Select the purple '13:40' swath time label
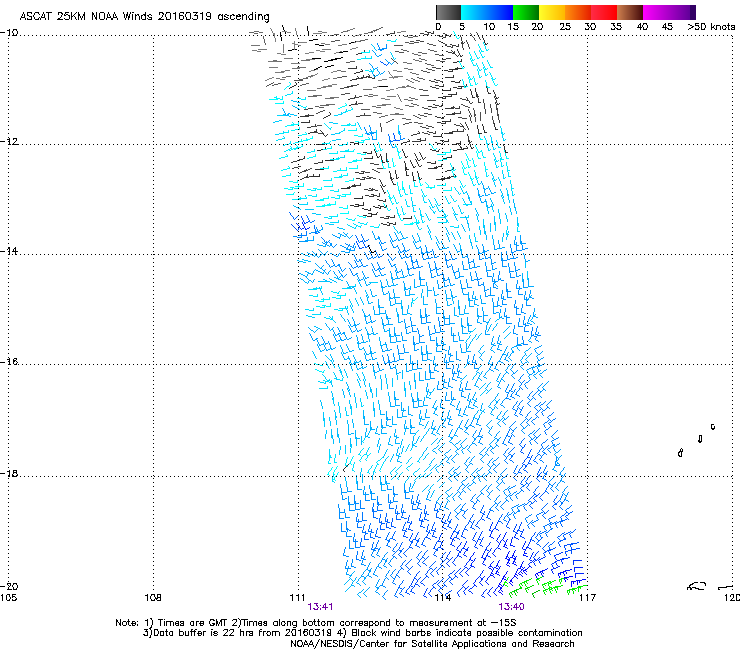This screenshot has height=650, width=740. (512, 607)
